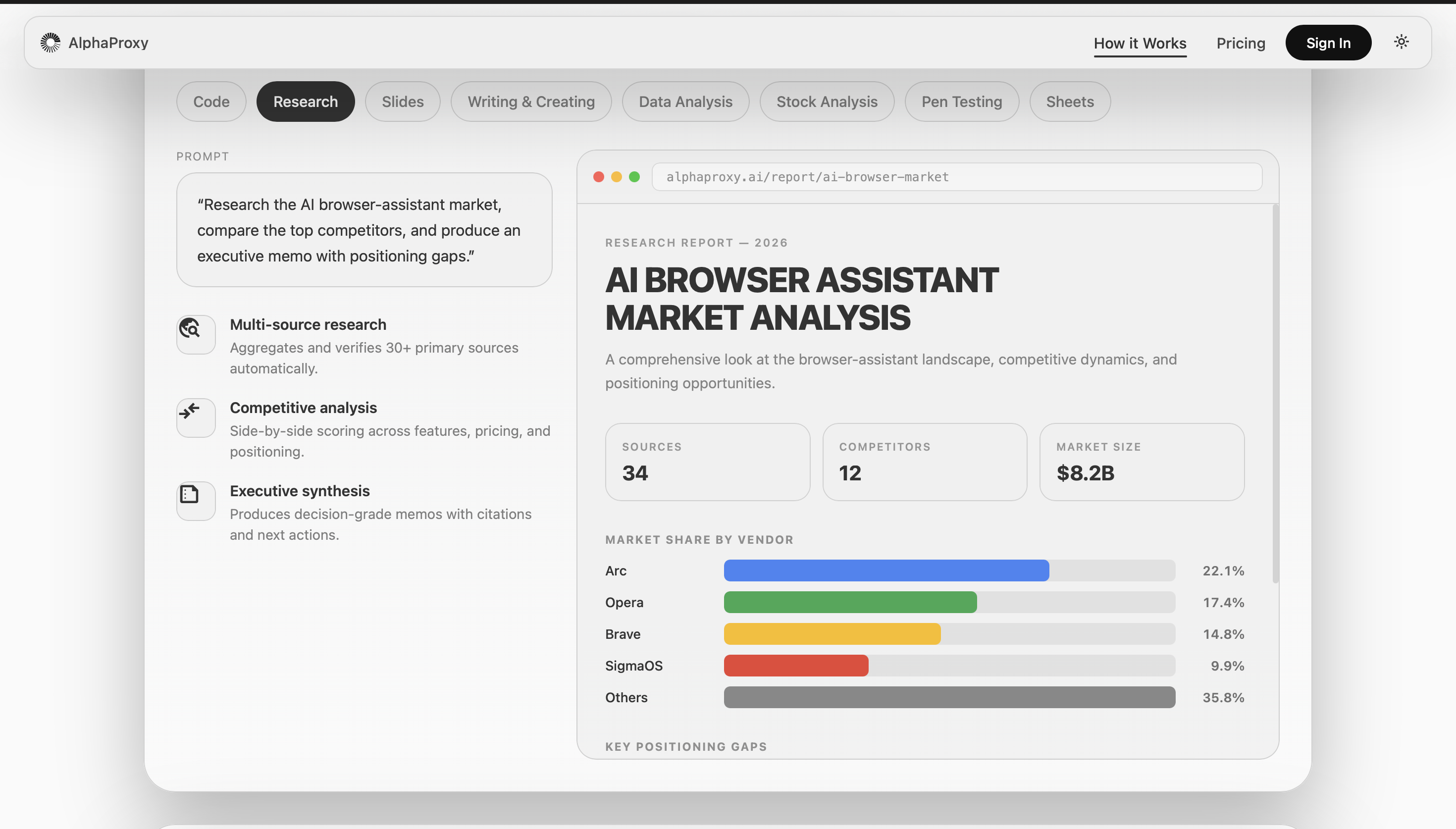Switch to the Pen Testing tab
Screen dimensions: 1456x829
(961, 102)
